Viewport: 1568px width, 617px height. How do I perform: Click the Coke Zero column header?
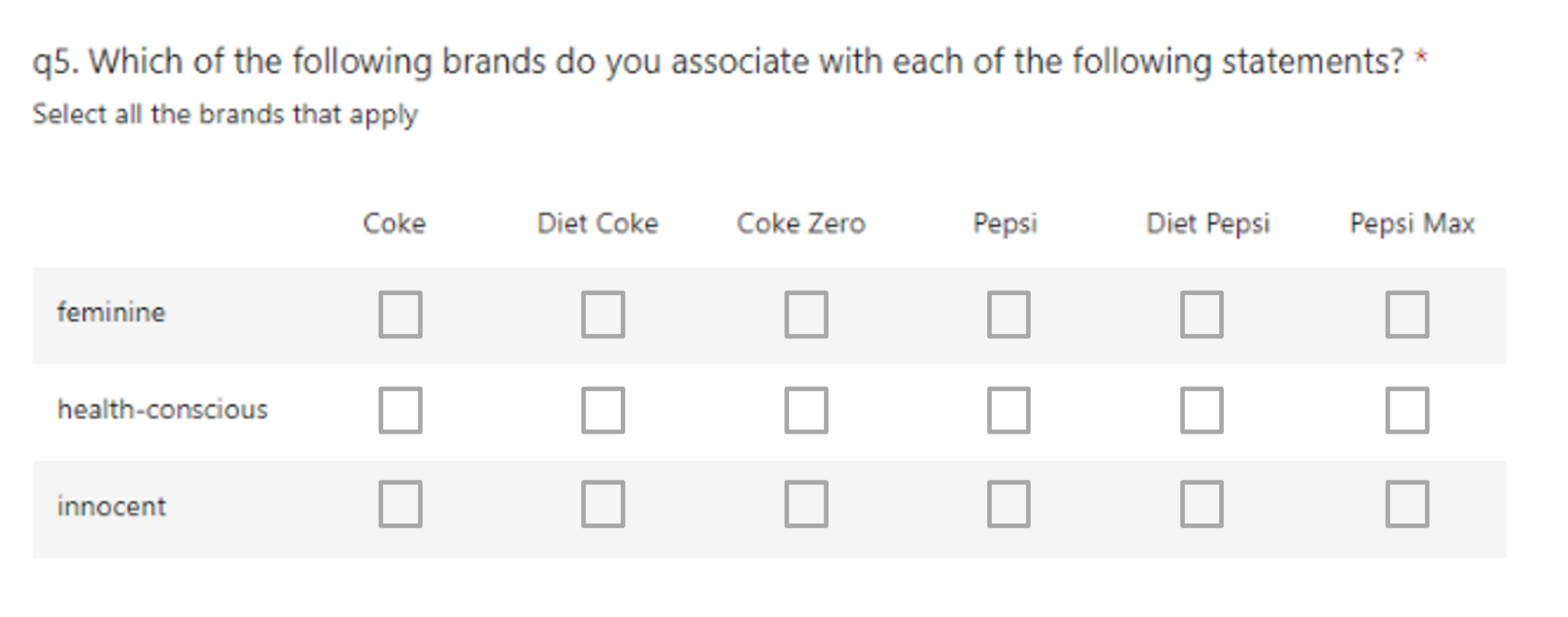coord(801,223)
